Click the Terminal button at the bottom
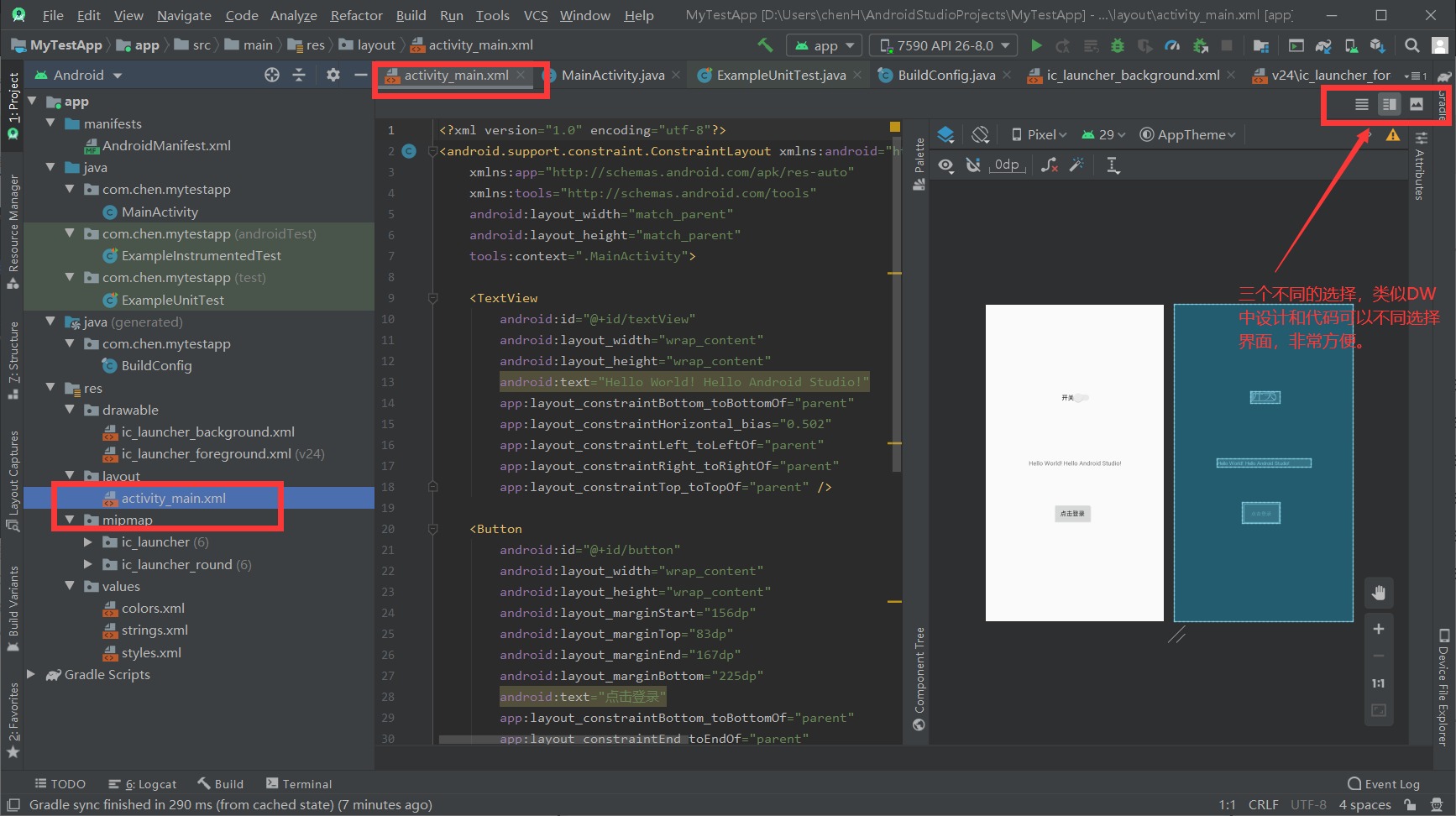The height and width of the screenshot is (816, 1456). pyautogui.click(x=299, y=783)
